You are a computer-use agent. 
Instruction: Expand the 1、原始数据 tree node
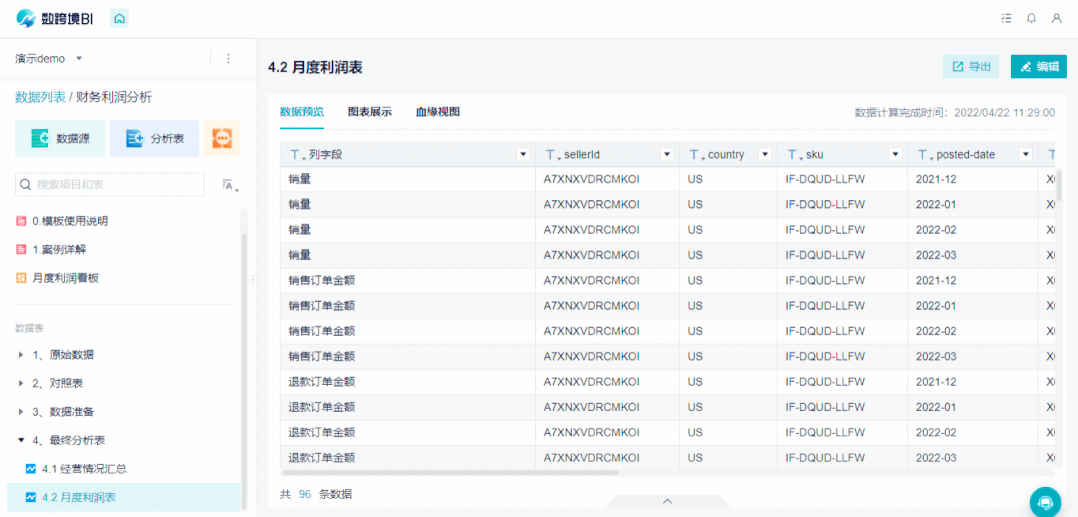coord(21,355)
